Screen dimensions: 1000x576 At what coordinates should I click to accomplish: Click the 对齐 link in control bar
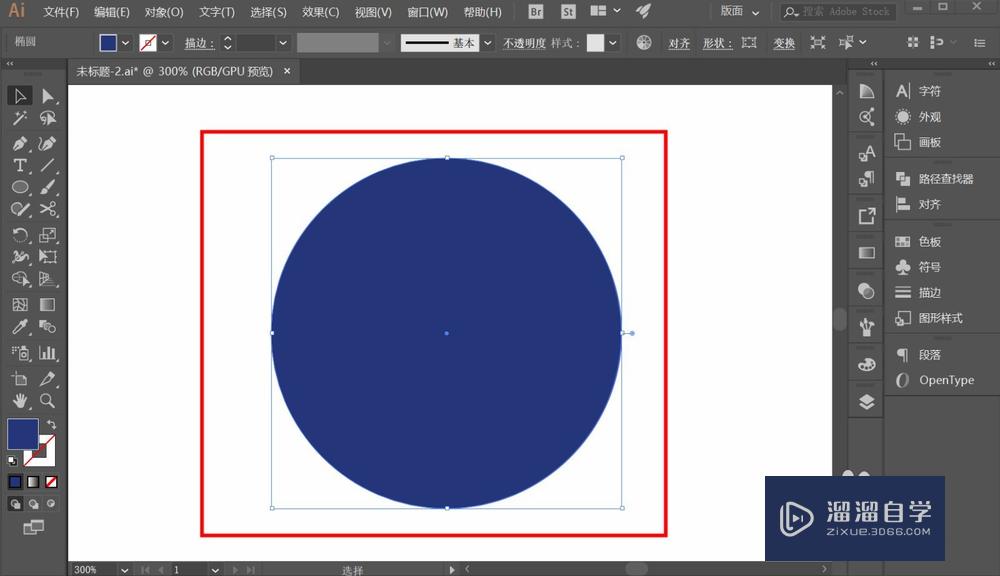(x=679, y=43)
